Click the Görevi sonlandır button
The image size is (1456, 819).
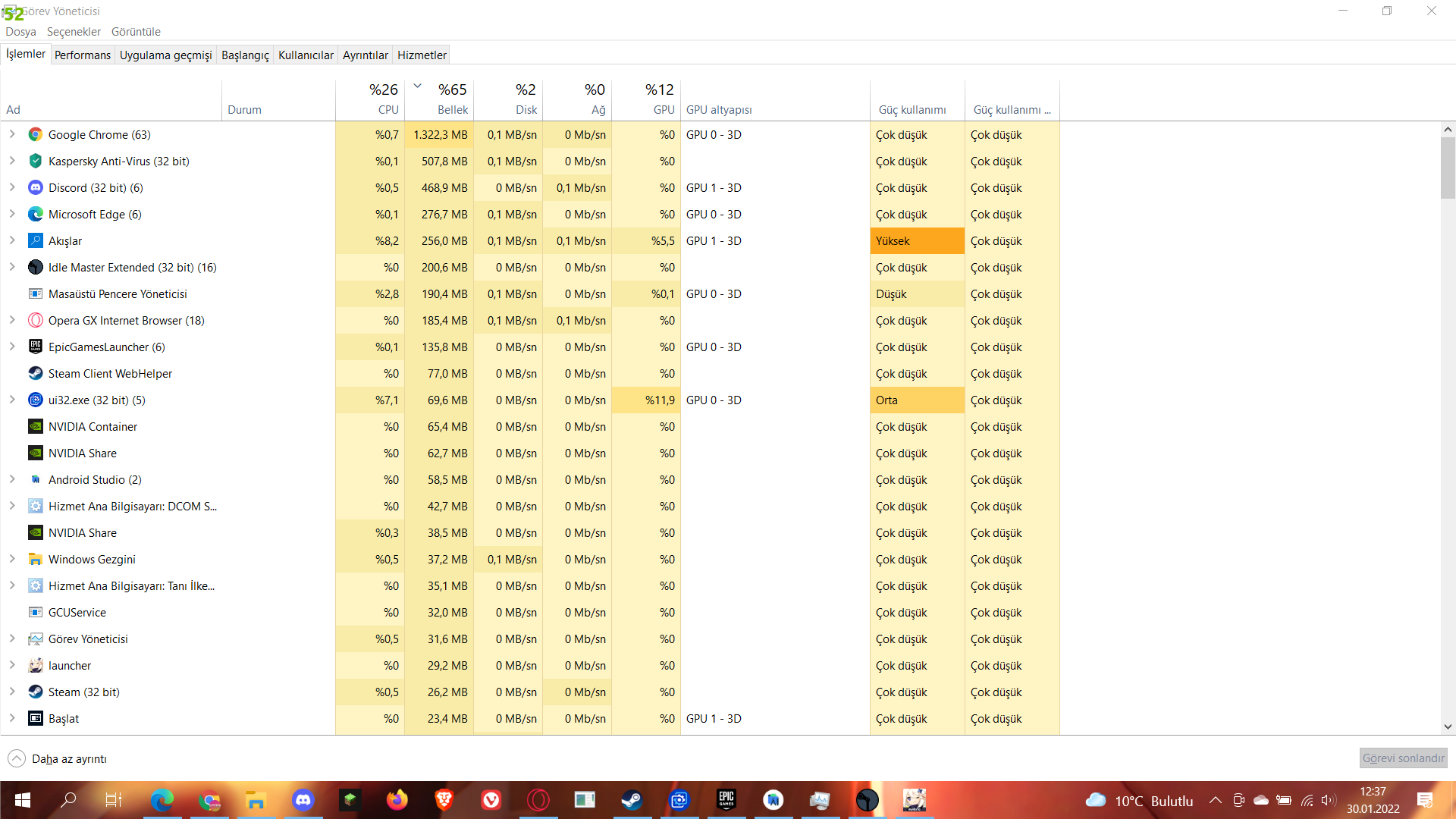click(1403, 758)
